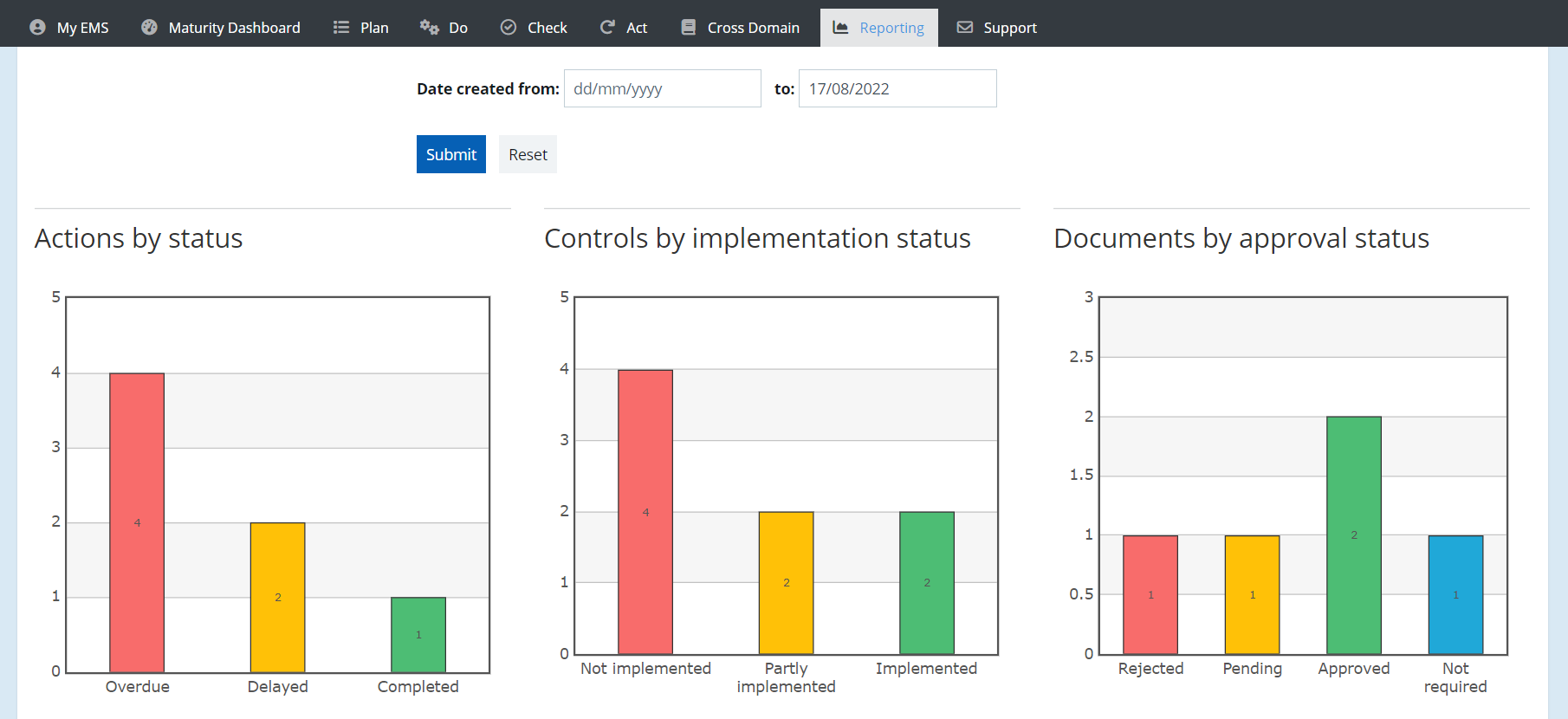The height and width of the screenshot is (719, 1568).
Task: Select the yellow Delayed actions bar
Action: coord(277,597)
